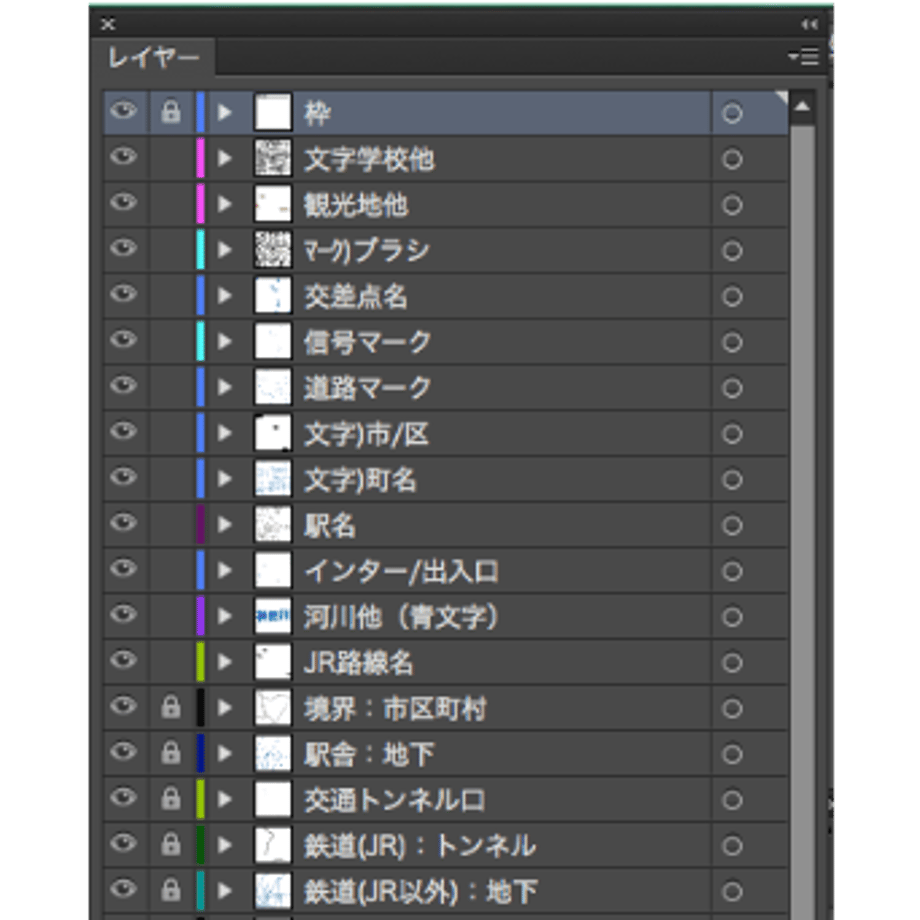Click the target circle for ﾏｰｸ)ブラシ

[x=732, y=251]
